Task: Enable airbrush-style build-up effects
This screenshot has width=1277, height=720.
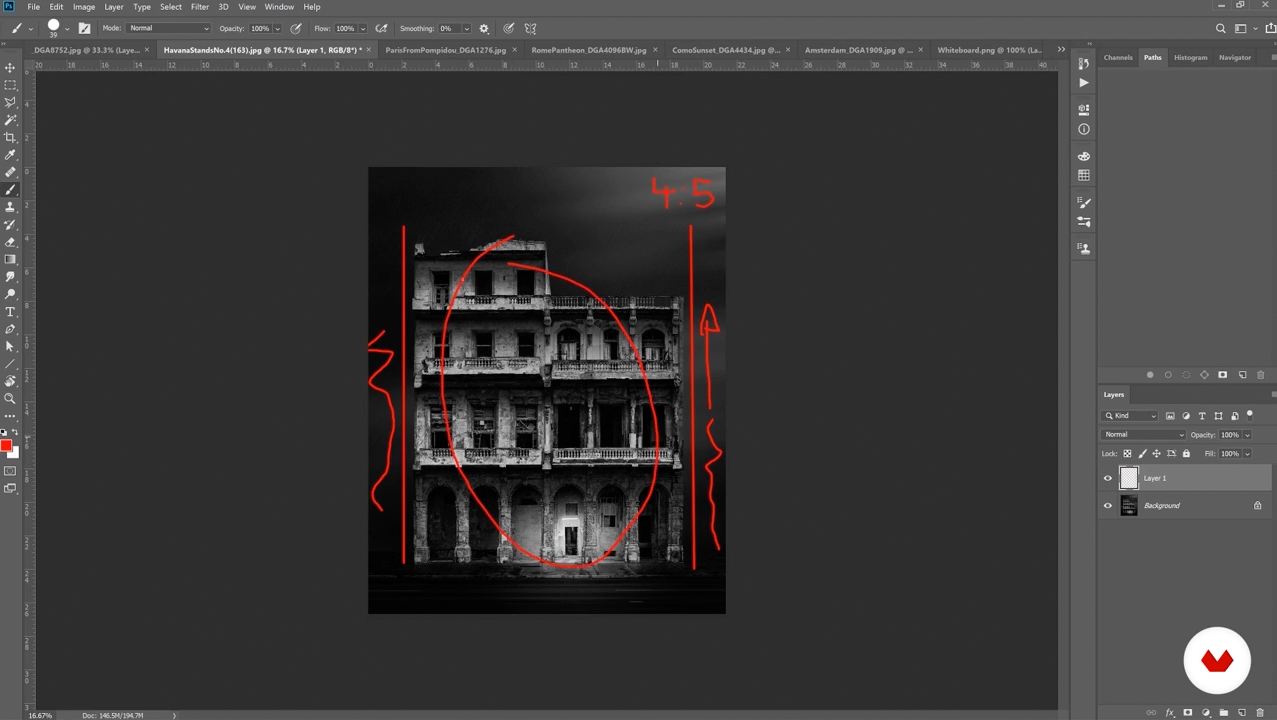Action: (x=381, y=28)
